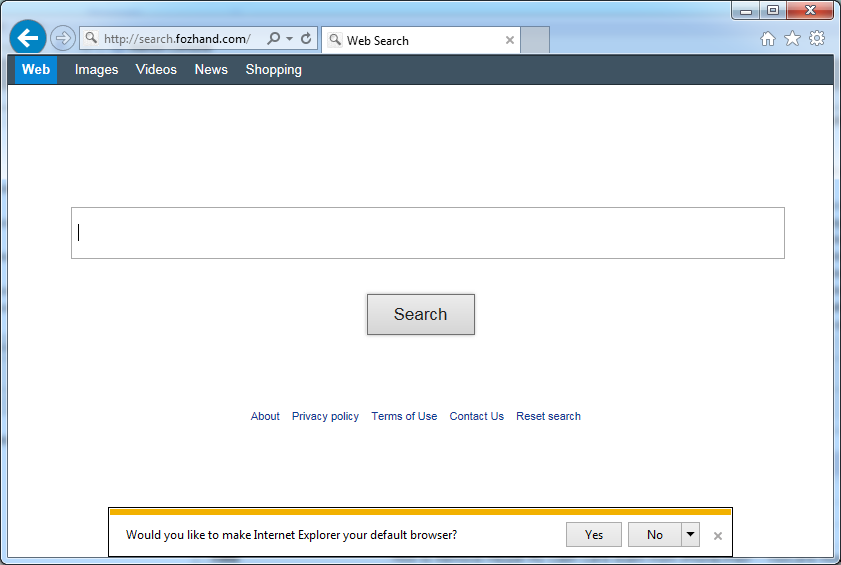Open Favorites with the star icon
The height and width of the screenshot is (565, 841).
792,39
